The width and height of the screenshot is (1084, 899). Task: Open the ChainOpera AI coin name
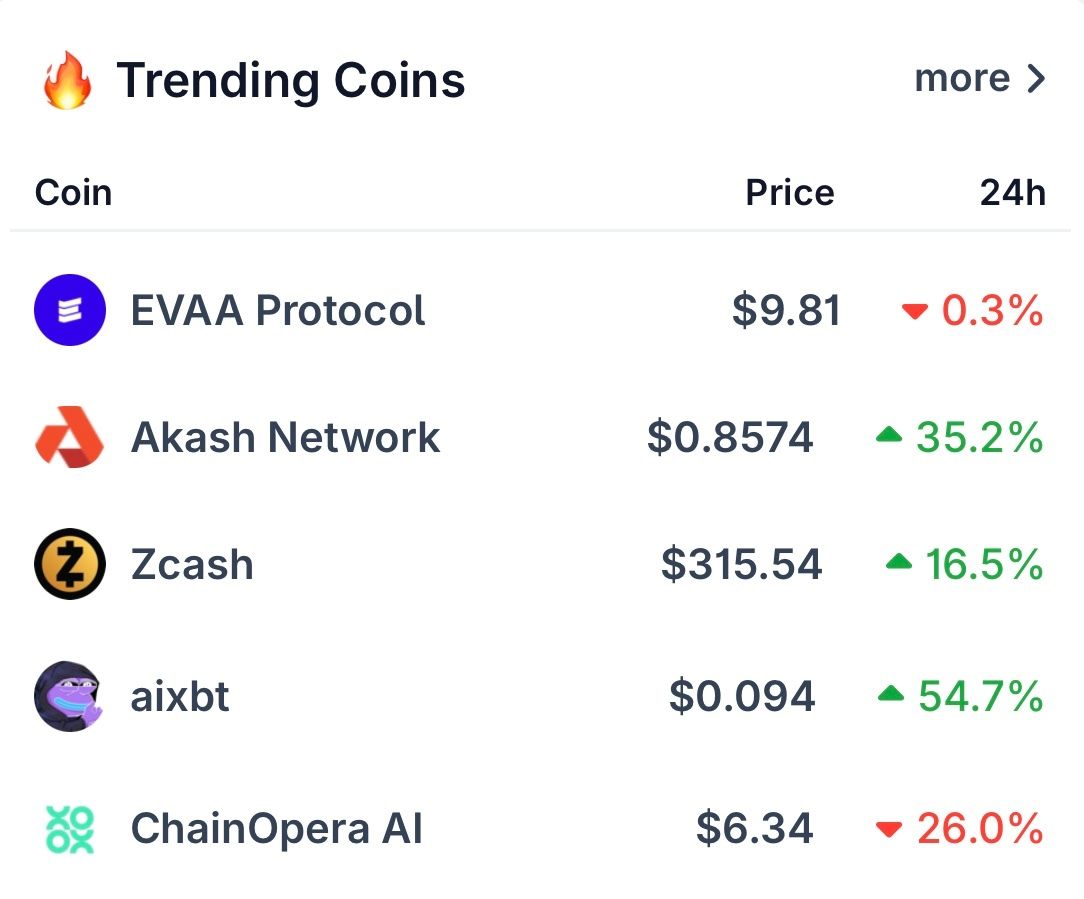click(277, 829)
